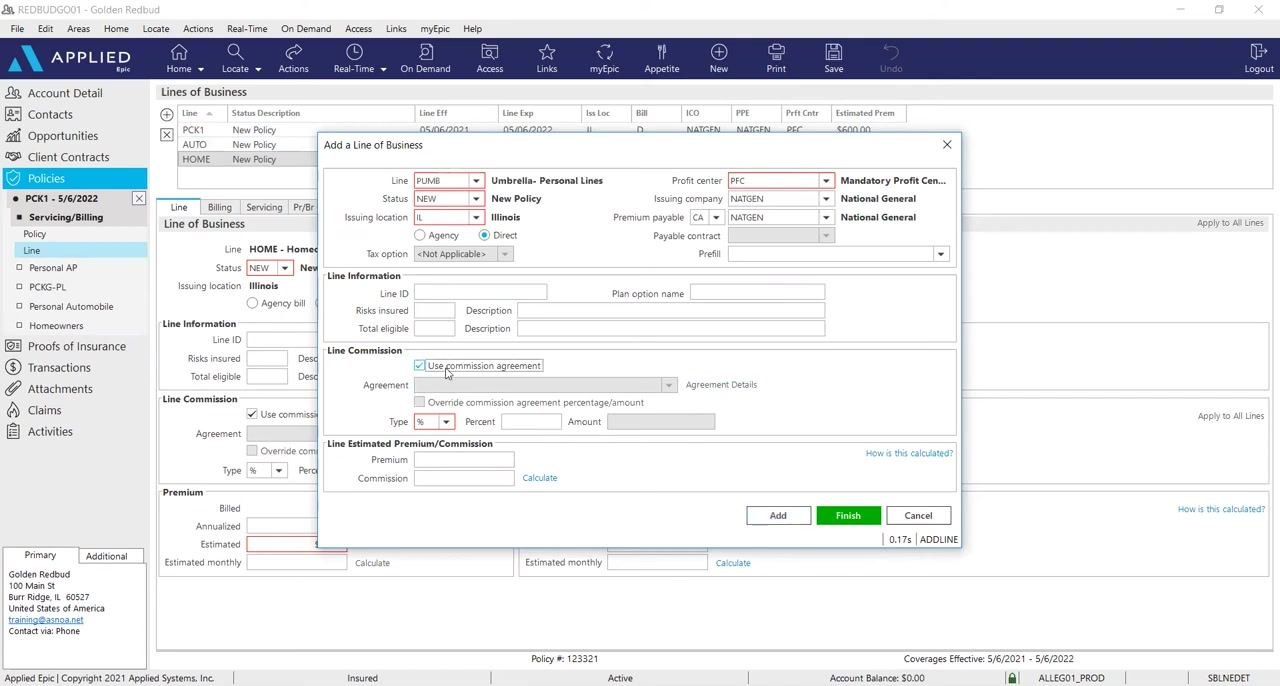Viewport: 1280px width, 686px height.
Task: Open the Help menu
Action: pyautogui.click(x=472, y=29)
